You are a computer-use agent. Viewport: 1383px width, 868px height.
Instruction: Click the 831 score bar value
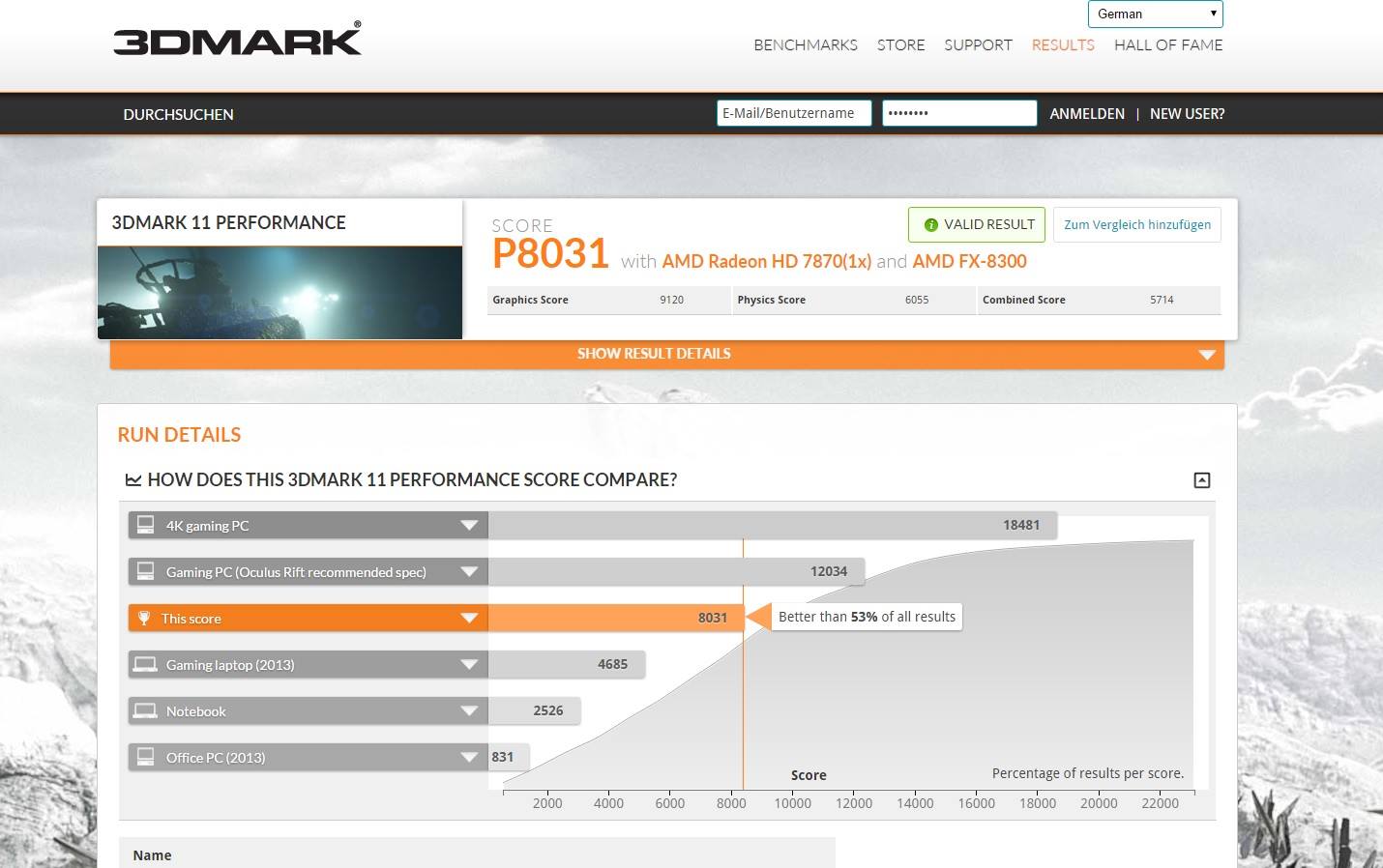tap(502, 757)
